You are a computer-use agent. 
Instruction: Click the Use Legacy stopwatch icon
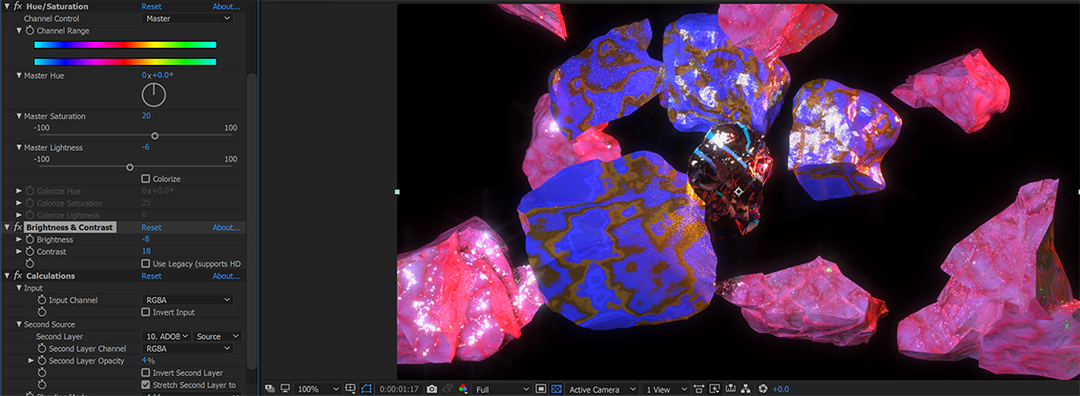[x=30, y=263]
